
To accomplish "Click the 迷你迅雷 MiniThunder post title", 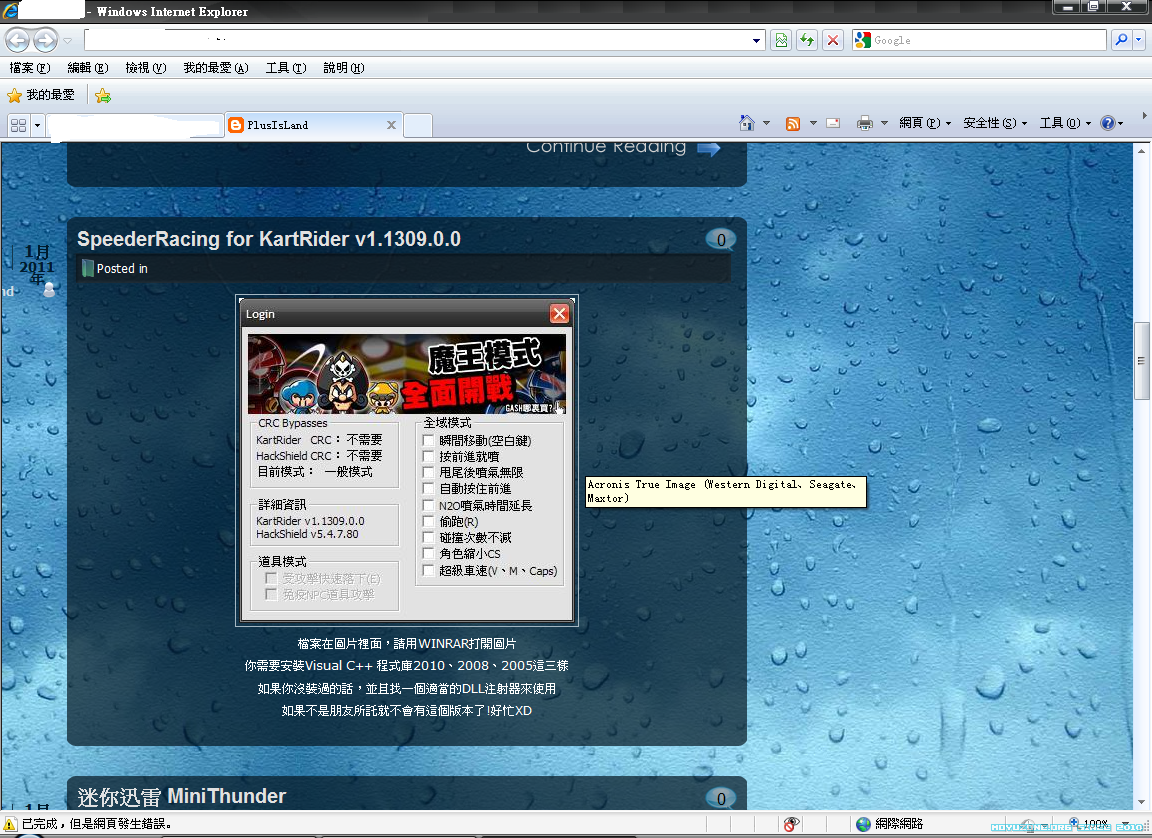I will point(181,796).
